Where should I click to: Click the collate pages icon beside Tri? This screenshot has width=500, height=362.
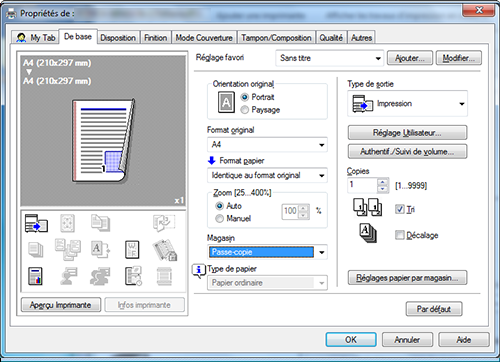point(367,207)
